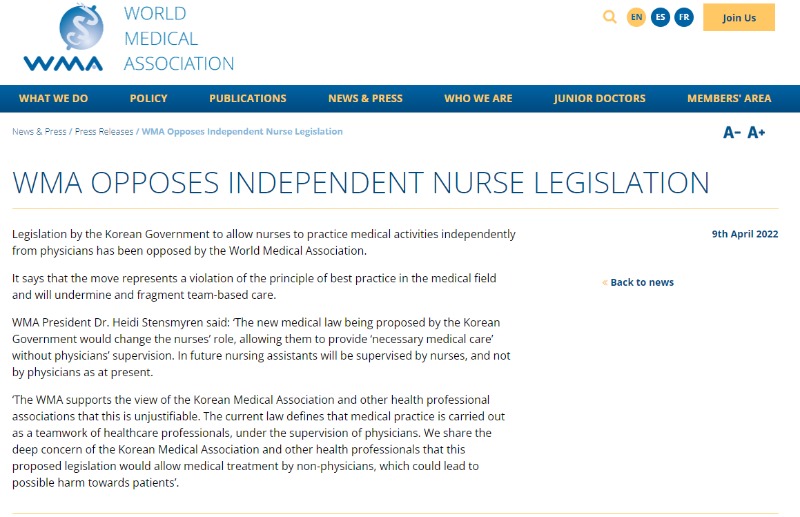Click the Back to news link
Image resolution: width=800 pixels, height=517 pixels.
pos(642,282)
